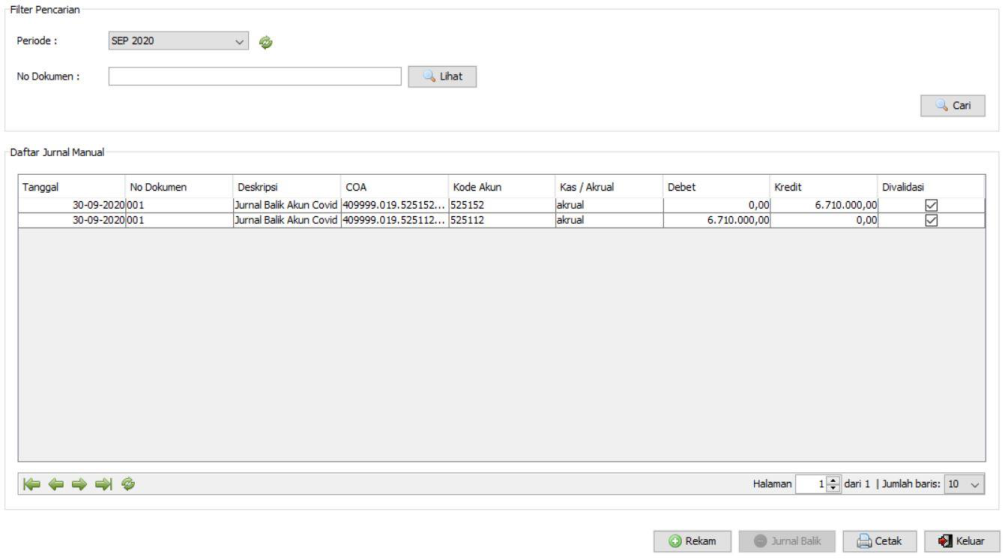Increase the Halaman page number stepper

point(832,480)
